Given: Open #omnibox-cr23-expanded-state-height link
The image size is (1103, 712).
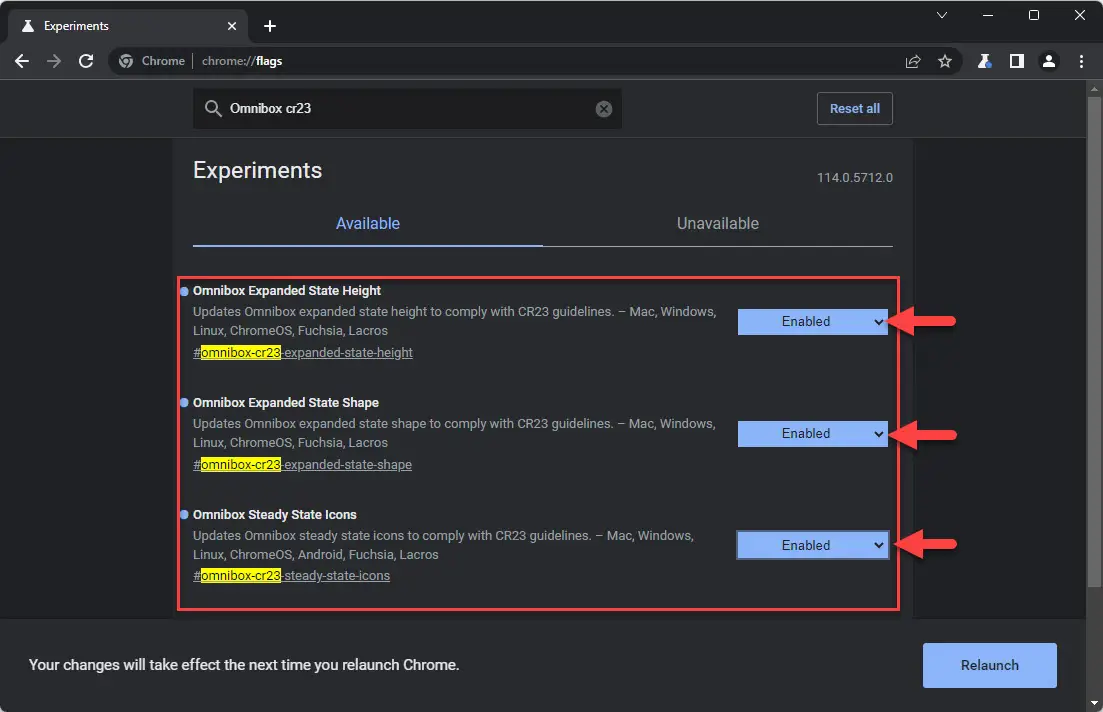Looking at the screenshot, I should pyautogui.click(x=302, y=352).
